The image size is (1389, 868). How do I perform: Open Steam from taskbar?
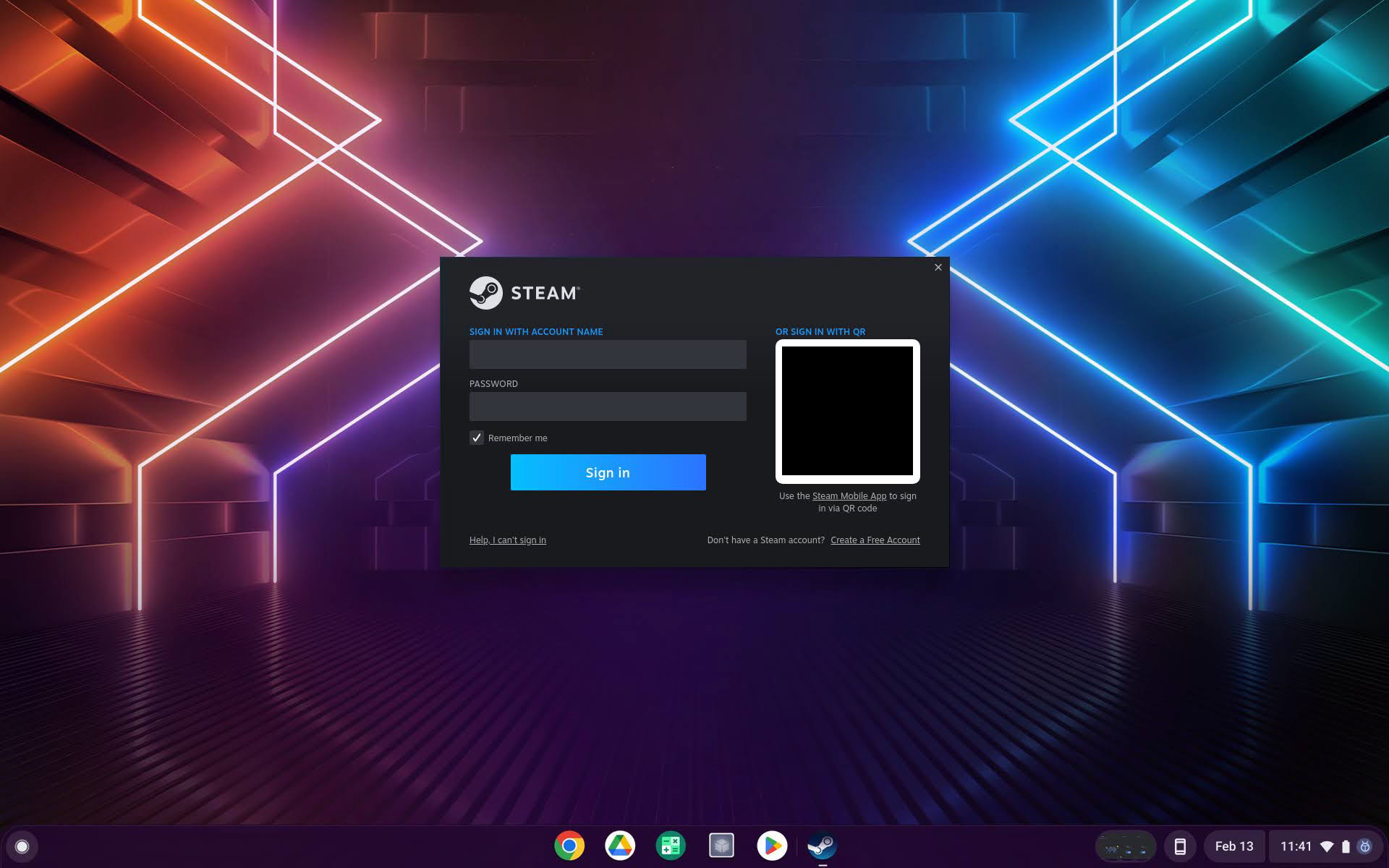tap(822, 845)
